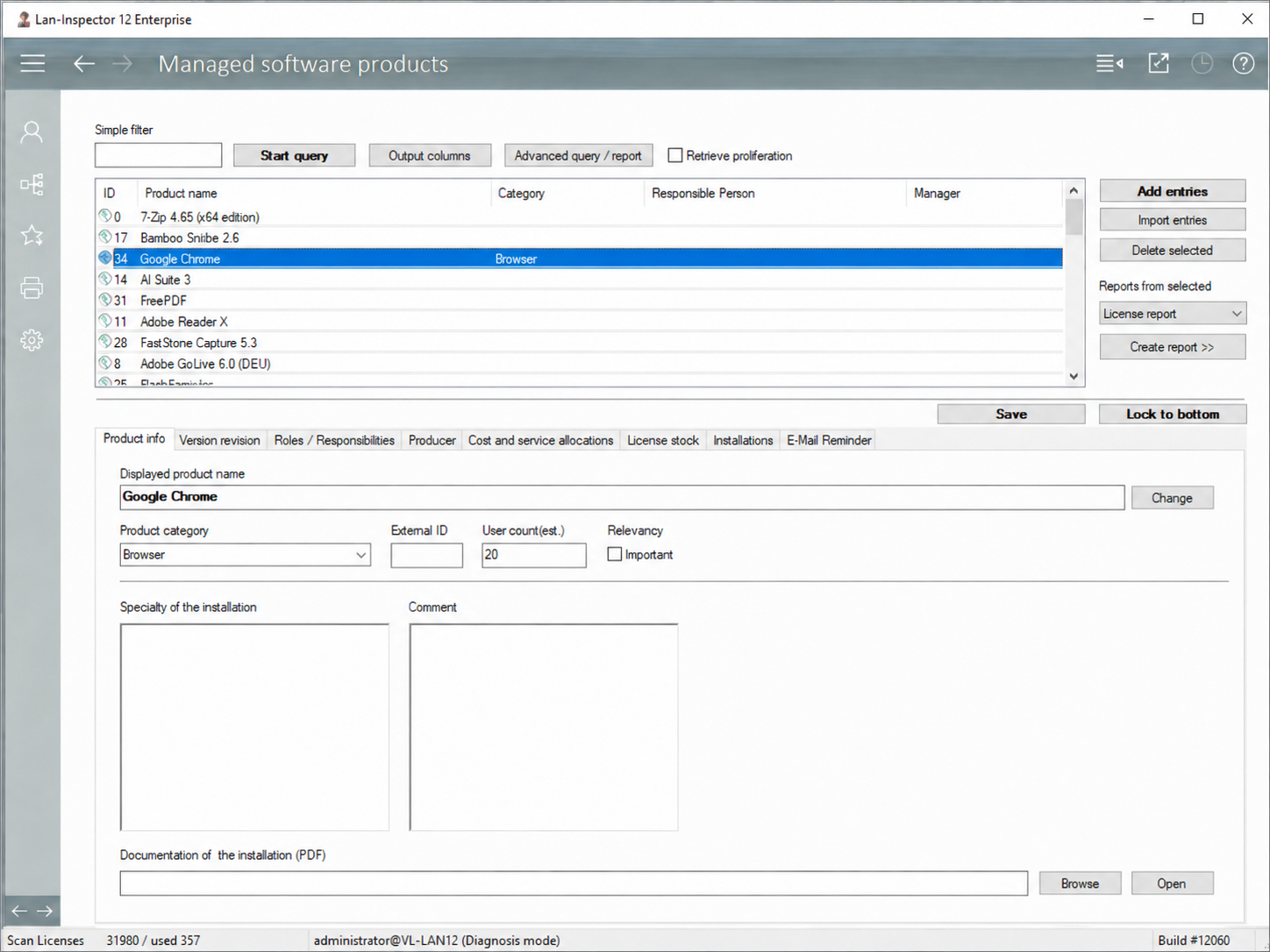
Task: Browse for installation PDF documentation
Action: (1080, 883)
